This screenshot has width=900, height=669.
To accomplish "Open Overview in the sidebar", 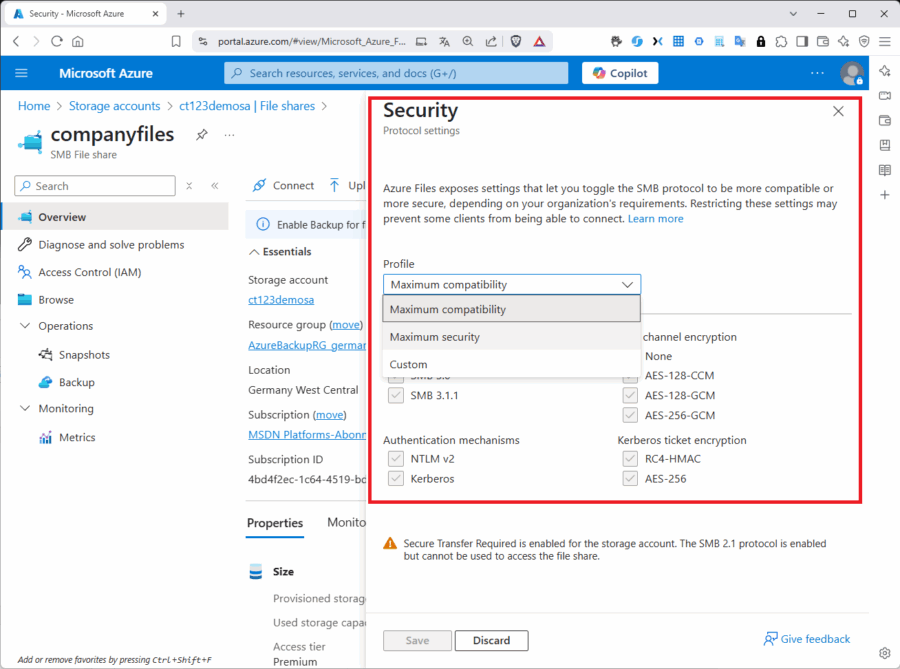I will click(115, 217).
